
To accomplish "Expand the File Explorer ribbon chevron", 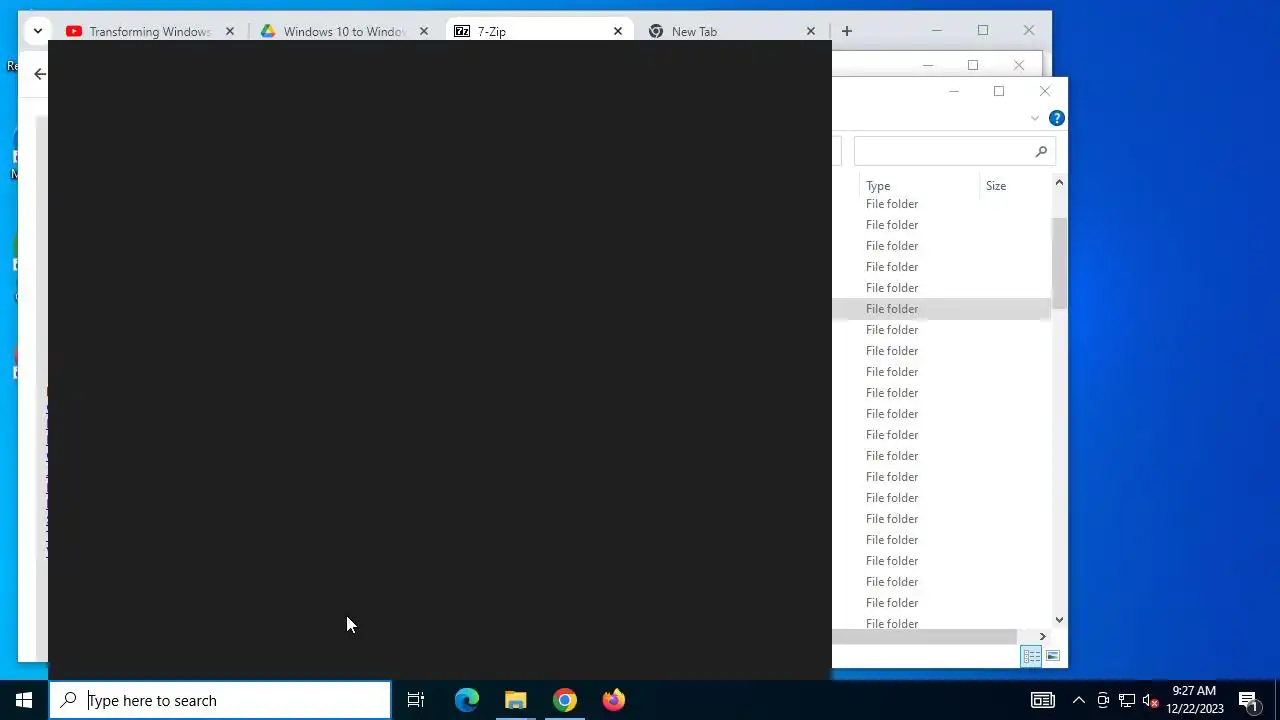I will tap(1035, 118).
